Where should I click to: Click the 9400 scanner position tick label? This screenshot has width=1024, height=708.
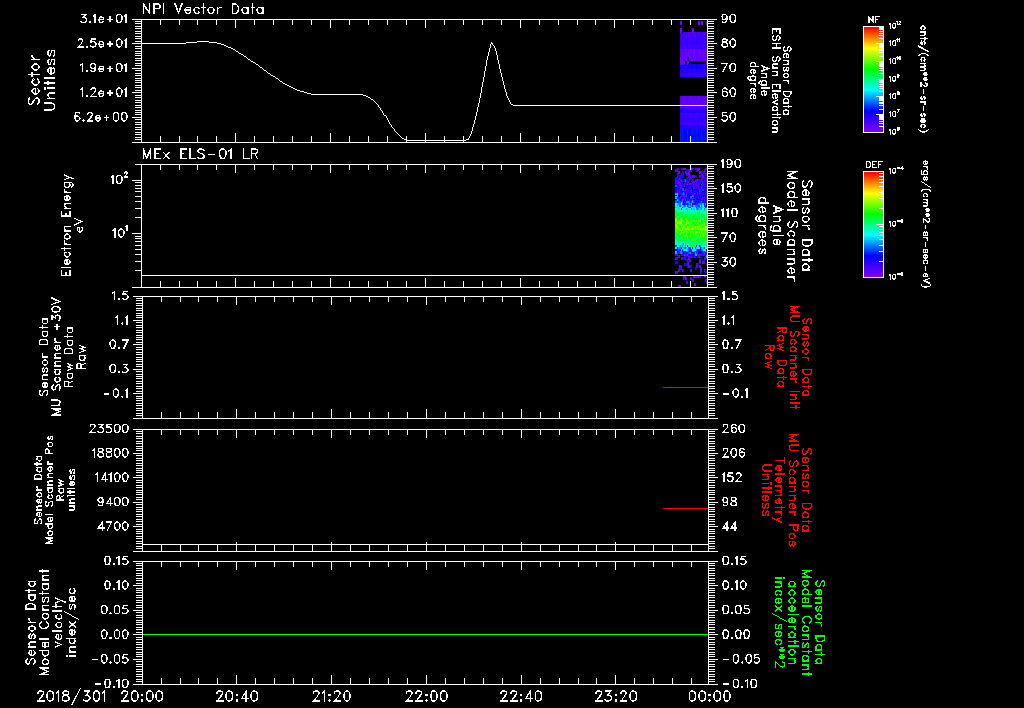(113, 502)
